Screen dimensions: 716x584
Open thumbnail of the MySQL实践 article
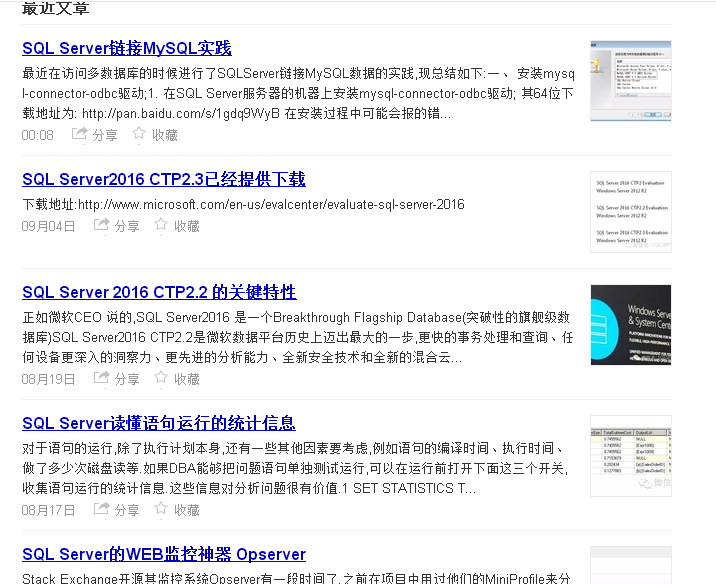pyautogui.click(x=631, y=81)
